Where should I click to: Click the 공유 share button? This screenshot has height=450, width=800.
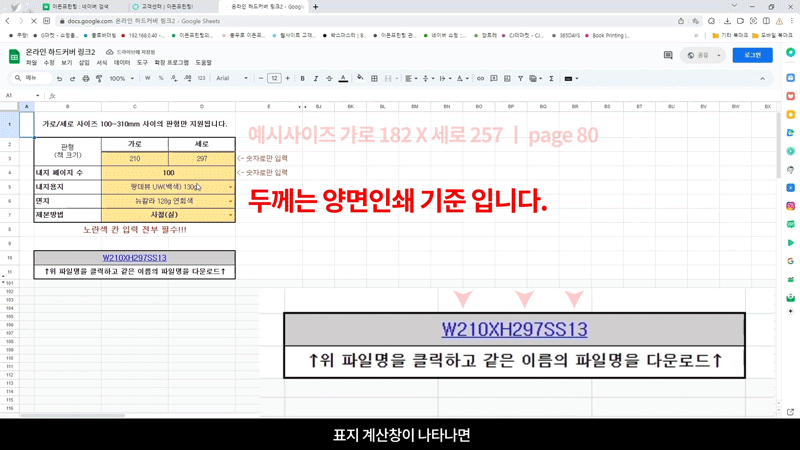(x=703, y=55)
